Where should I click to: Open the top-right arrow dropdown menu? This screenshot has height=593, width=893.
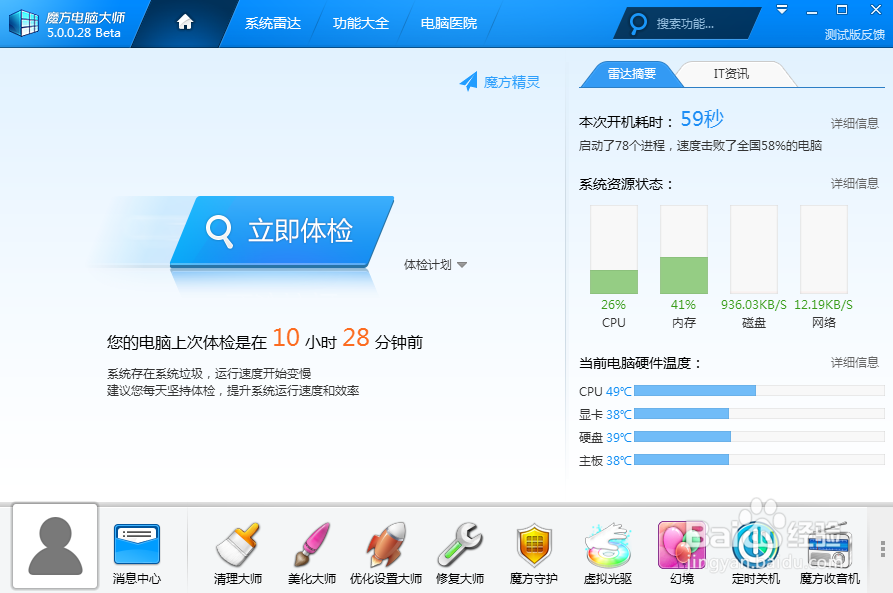click(x=781, y=9)
